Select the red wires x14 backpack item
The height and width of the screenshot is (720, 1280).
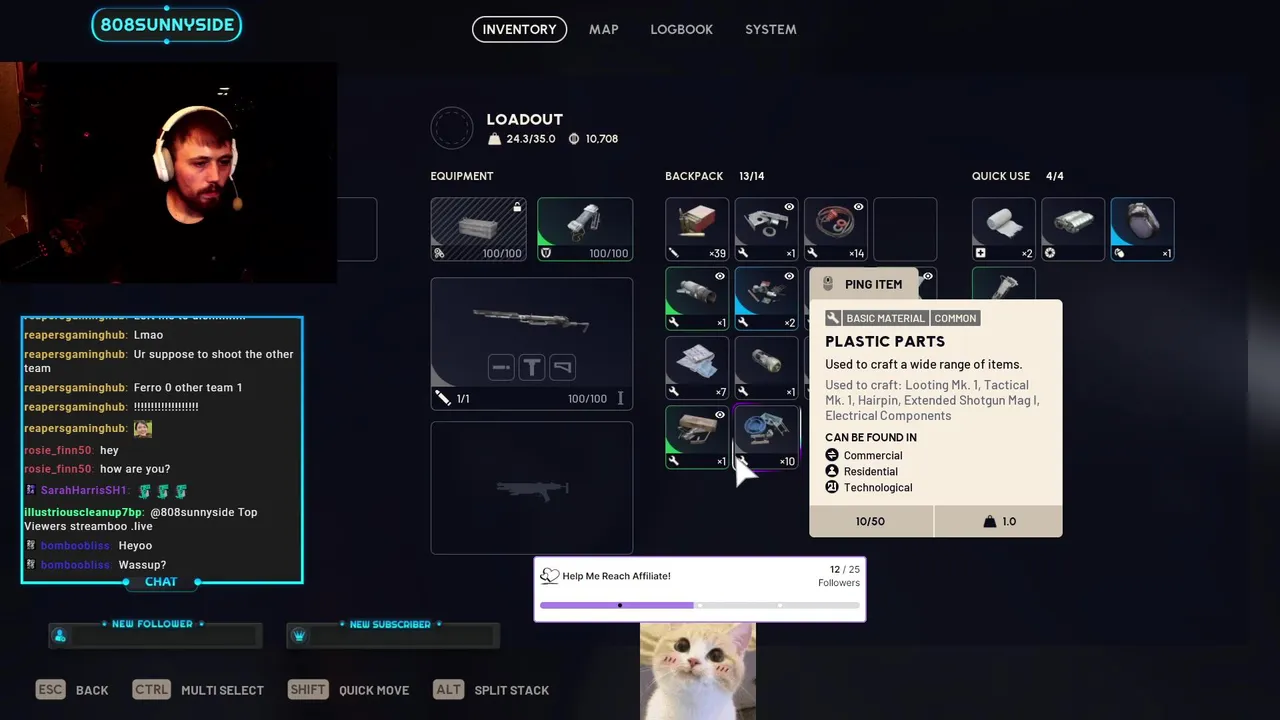click(x=835, y=229)
